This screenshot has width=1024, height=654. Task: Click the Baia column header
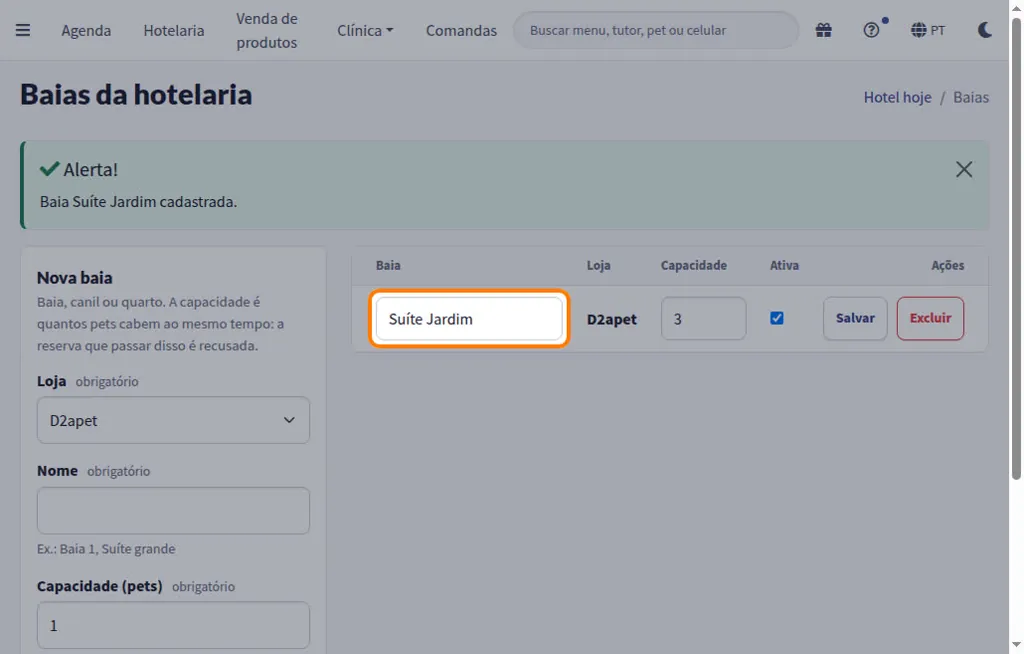tap(388, 265)
